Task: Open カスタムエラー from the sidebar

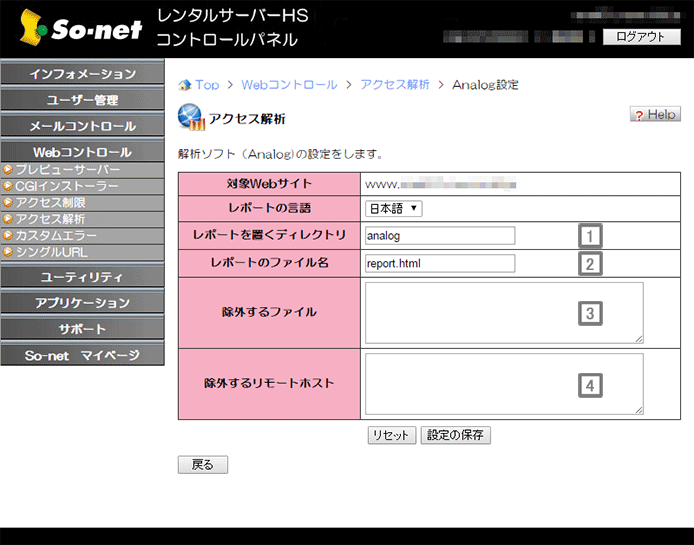Action: coord(56,235)
